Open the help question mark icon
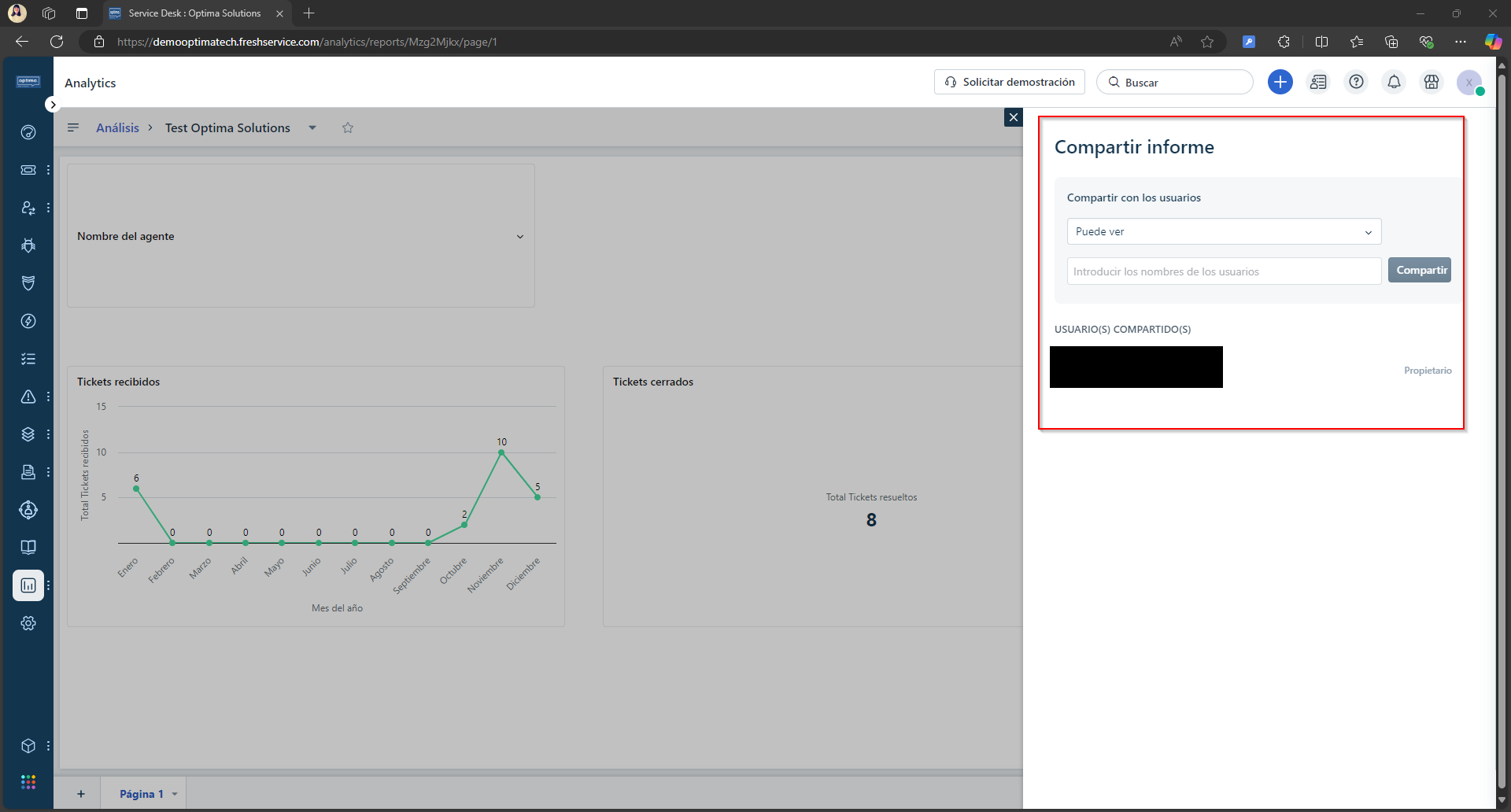 coord(1356,82)
